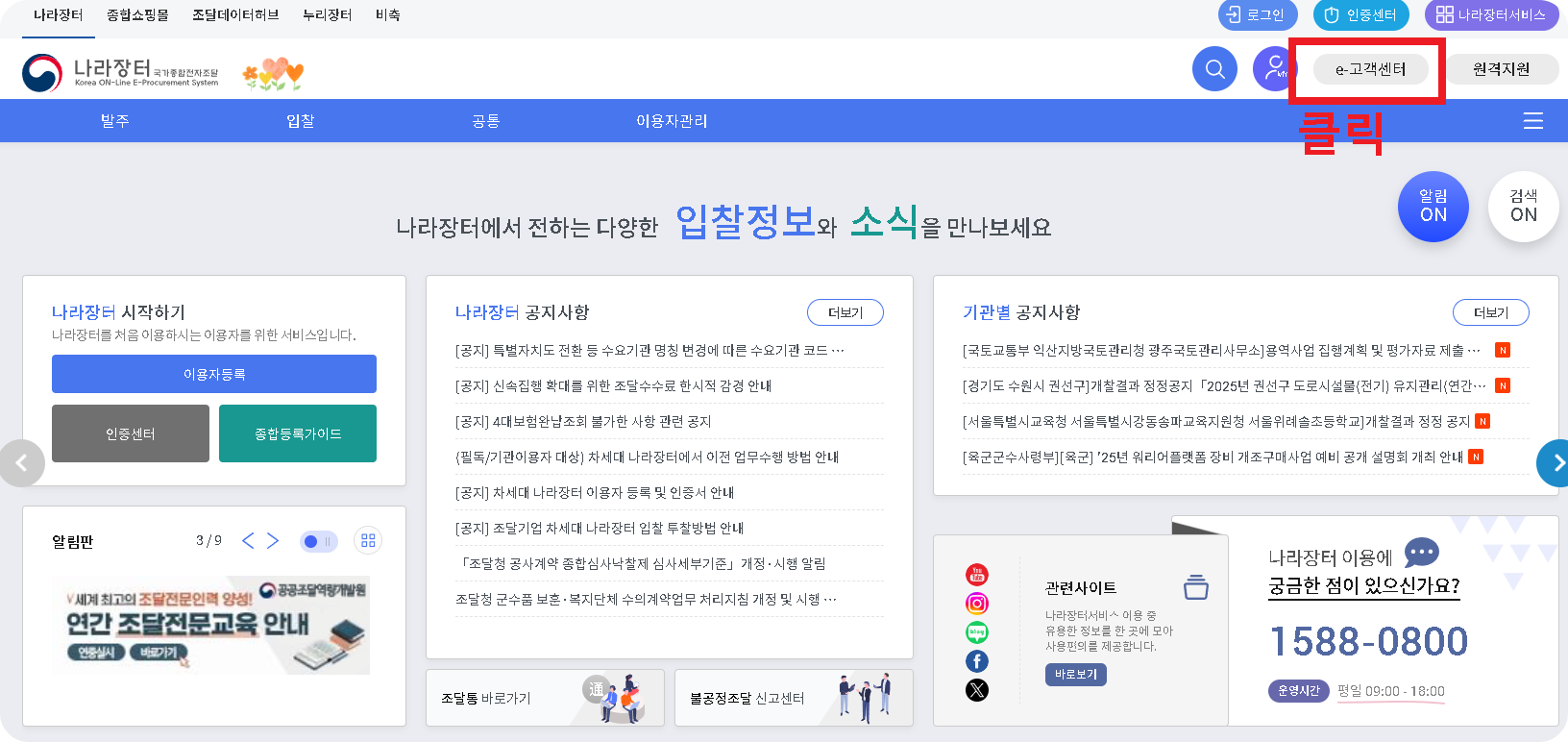Open notice 차세대 나라장터 이용자 등록 및 인증서 안내

595,492
